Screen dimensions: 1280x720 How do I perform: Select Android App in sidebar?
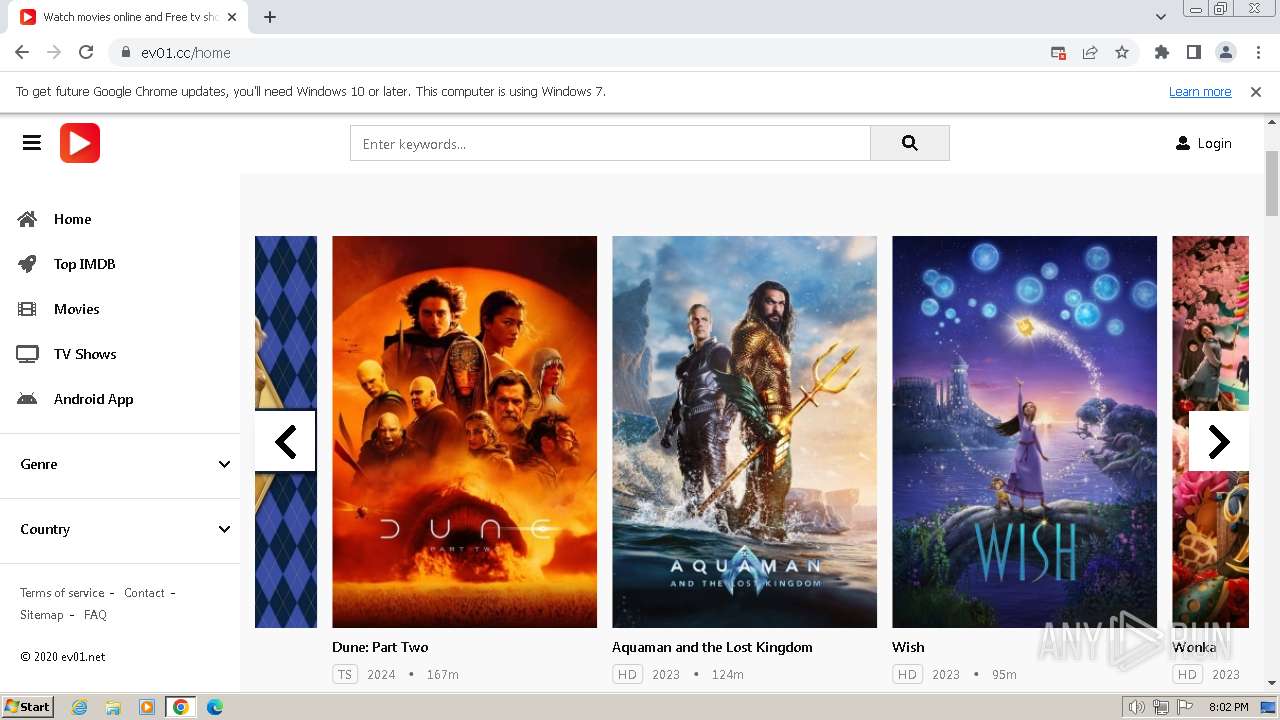[94, 399]
